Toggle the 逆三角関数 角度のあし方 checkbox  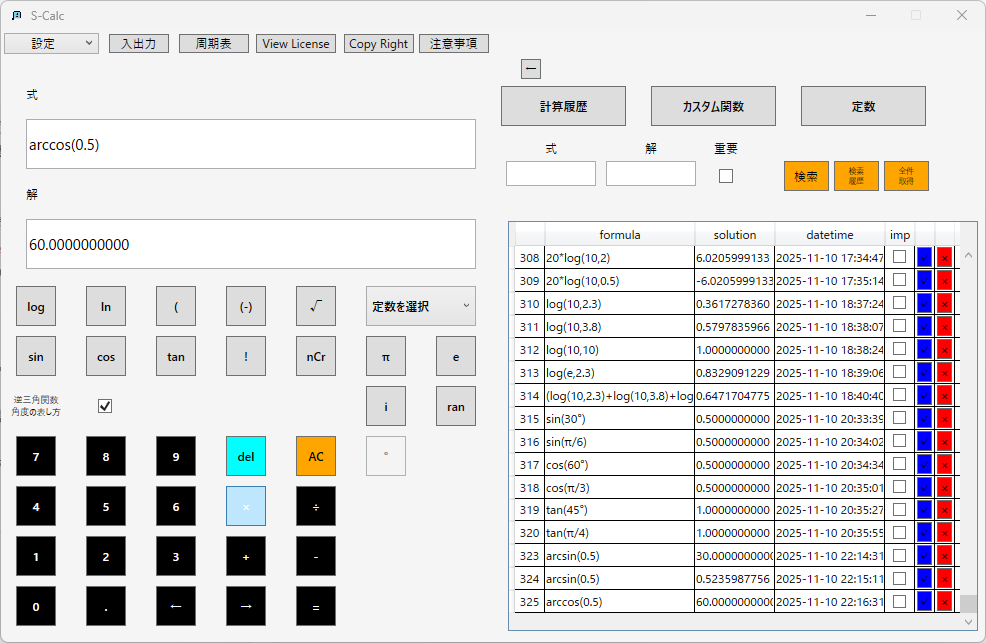pos(104,407)
